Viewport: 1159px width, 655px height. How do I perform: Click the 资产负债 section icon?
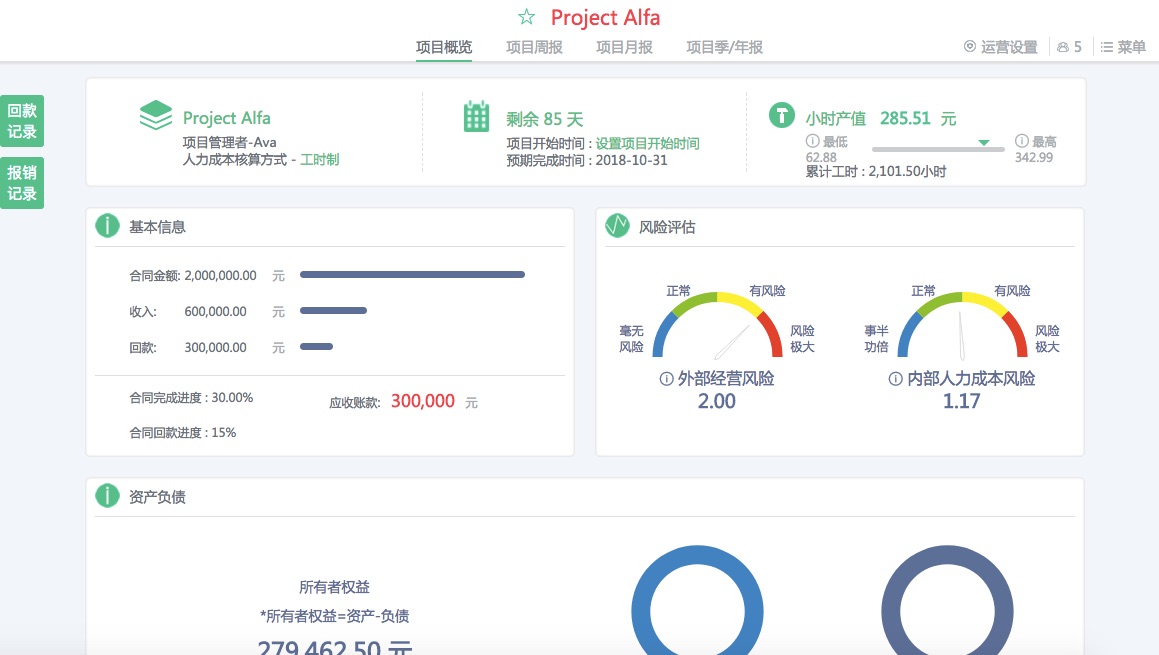click(108, 496)
